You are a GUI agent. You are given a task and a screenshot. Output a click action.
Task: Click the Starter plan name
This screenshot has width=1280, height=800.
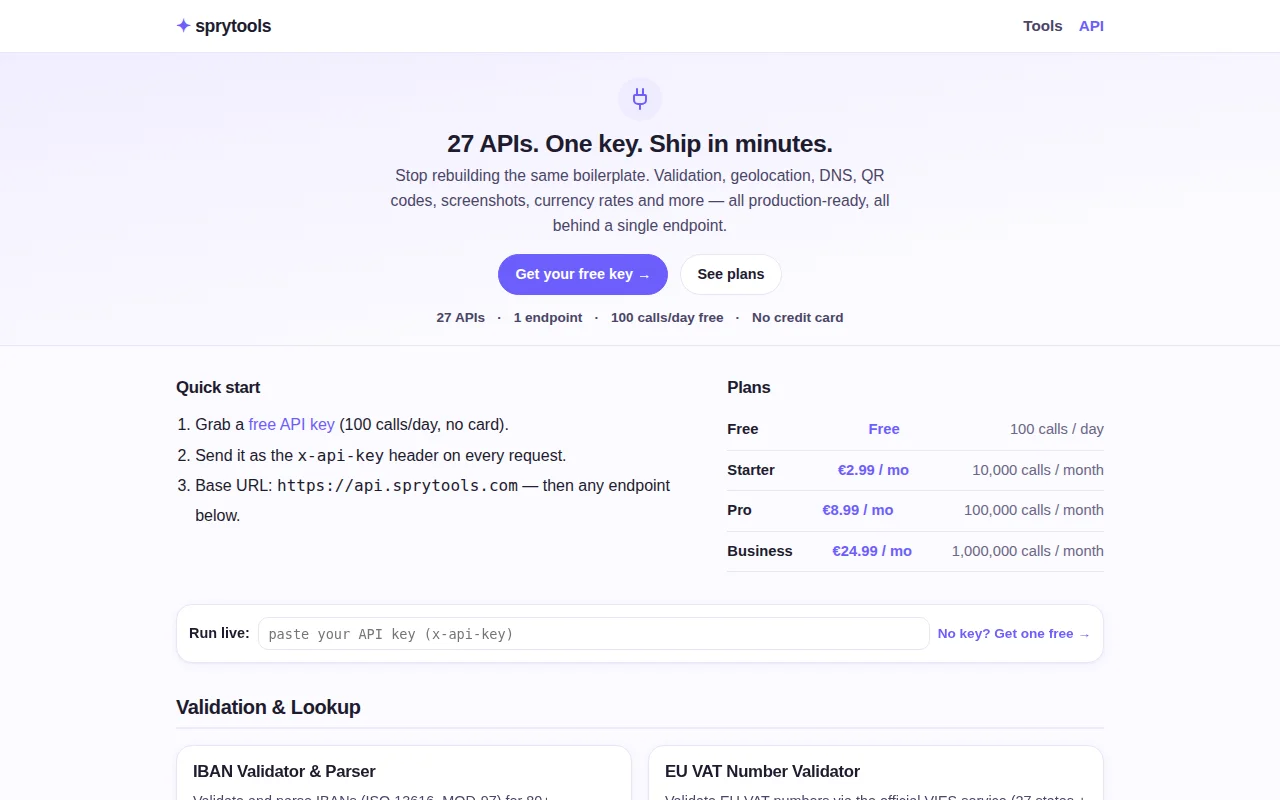pos(751,470)
